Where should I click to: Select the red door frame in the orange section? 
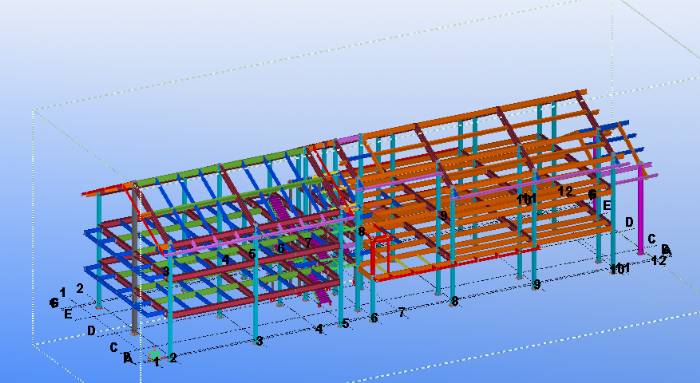click(380, 258)
